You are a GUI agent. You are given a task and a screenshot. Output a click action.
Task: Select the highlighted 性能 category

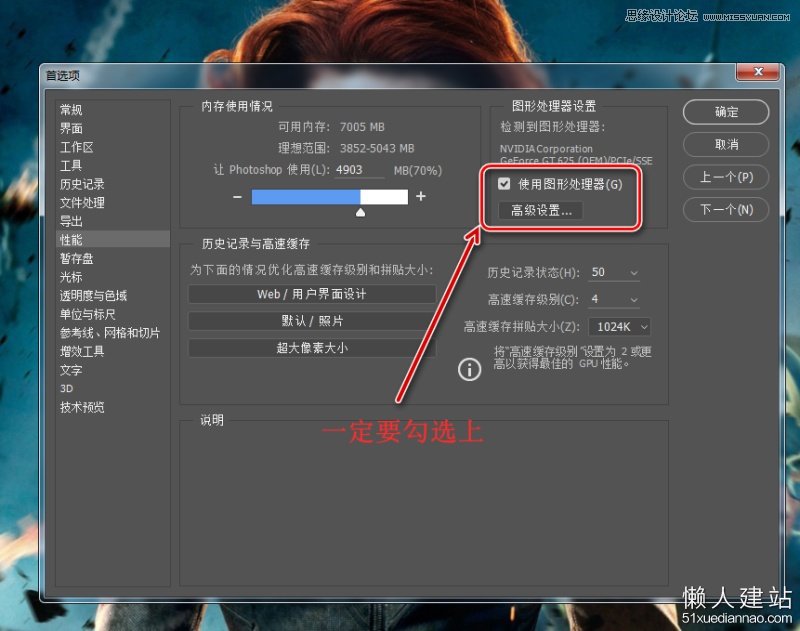click(x=113, y=239)
